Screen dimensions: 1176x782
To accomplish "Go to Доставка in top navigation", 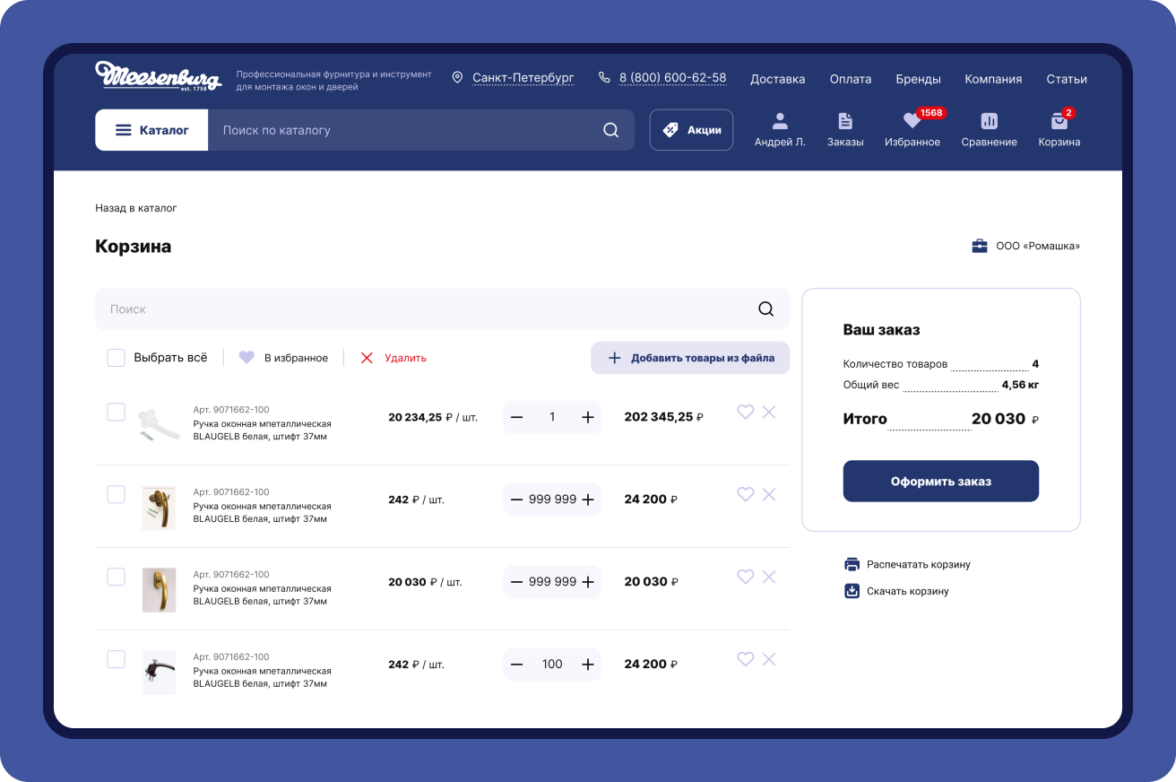I will point(777,79).
